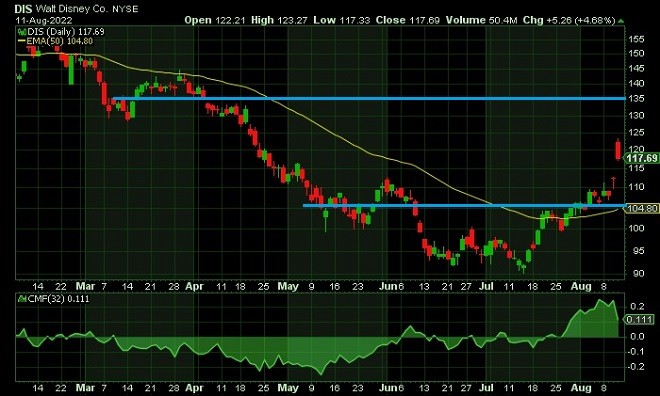Click the 104.80 EMA tag on price axis
Screen dimensions: 660x396
[641, 208]
